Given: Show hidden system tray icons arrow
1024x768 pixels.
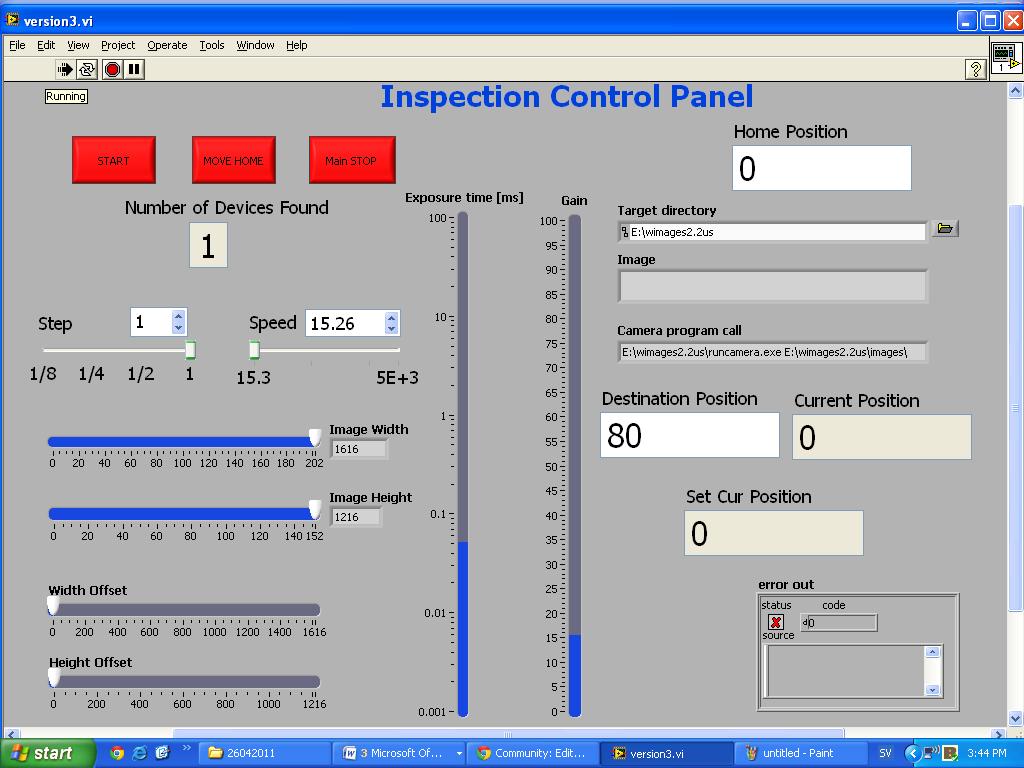Looking at the screenshot, I should (912, 753).
